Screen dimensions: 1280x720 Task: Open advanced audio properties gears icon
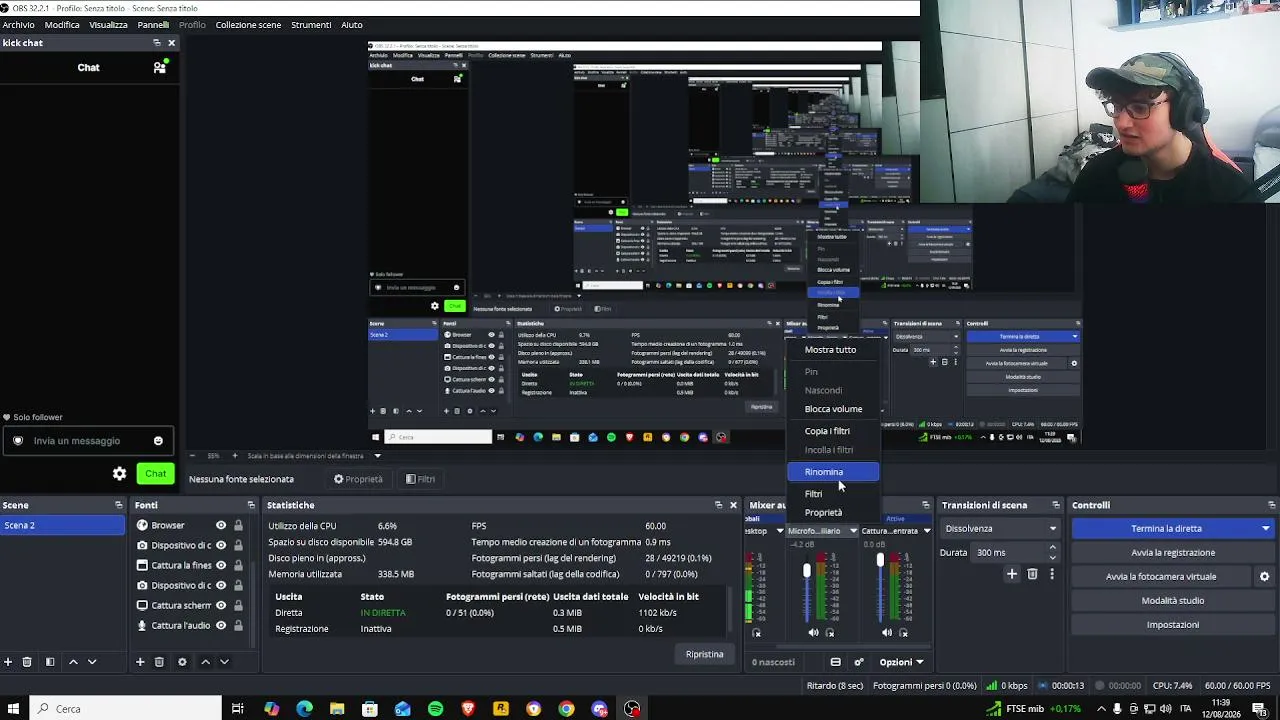858,662
